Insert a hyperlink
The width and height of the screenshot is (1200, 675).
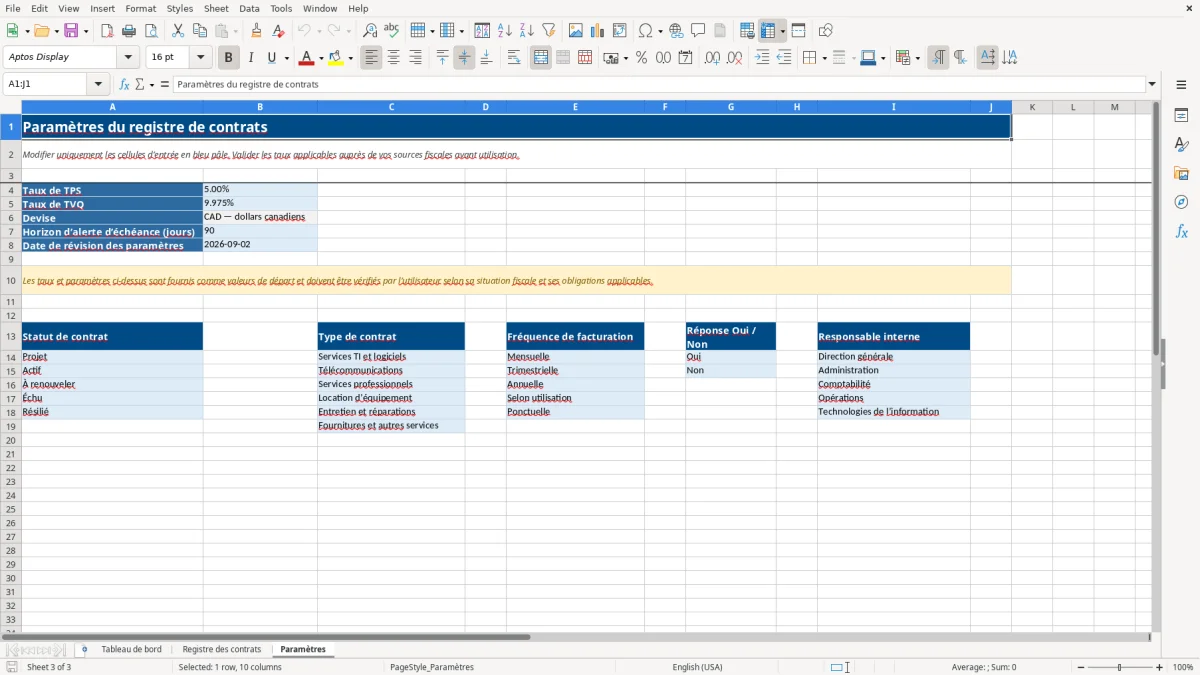coord(676,31)
